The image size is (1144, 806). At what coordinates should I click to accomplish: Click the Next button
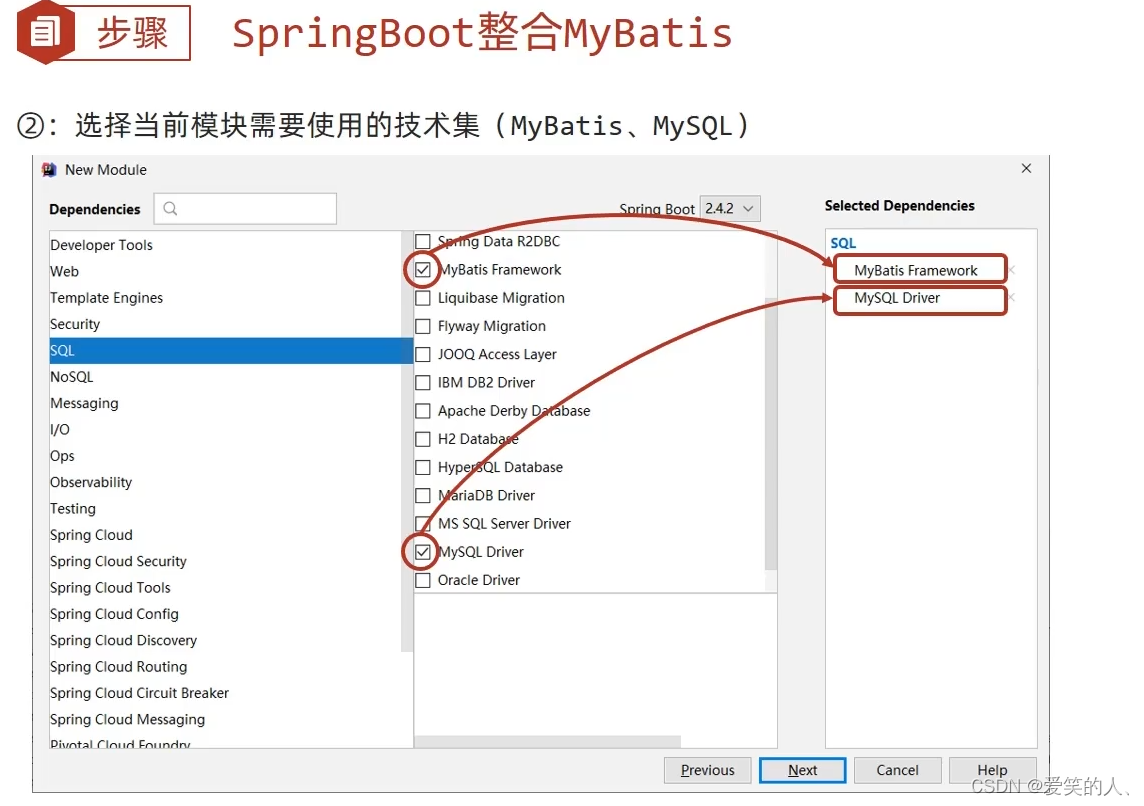pyautogui.click(x=802, y=770)
